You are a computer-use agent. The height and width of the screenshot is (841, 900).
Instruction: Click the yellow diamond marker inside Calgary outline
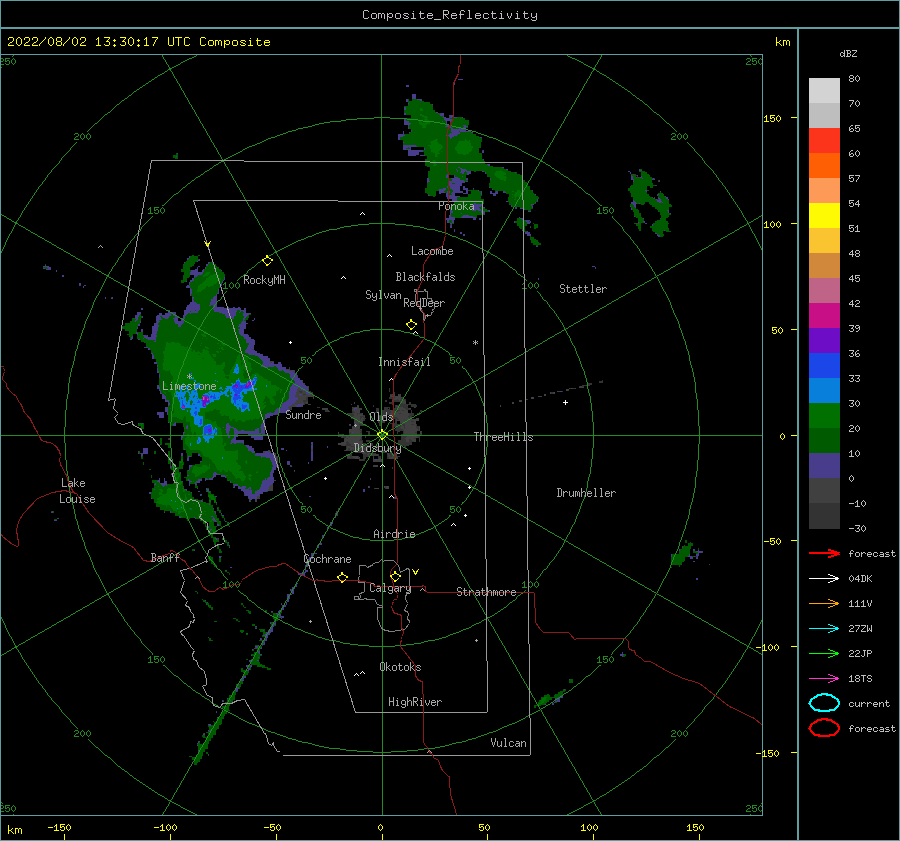[x=395, y=576]
